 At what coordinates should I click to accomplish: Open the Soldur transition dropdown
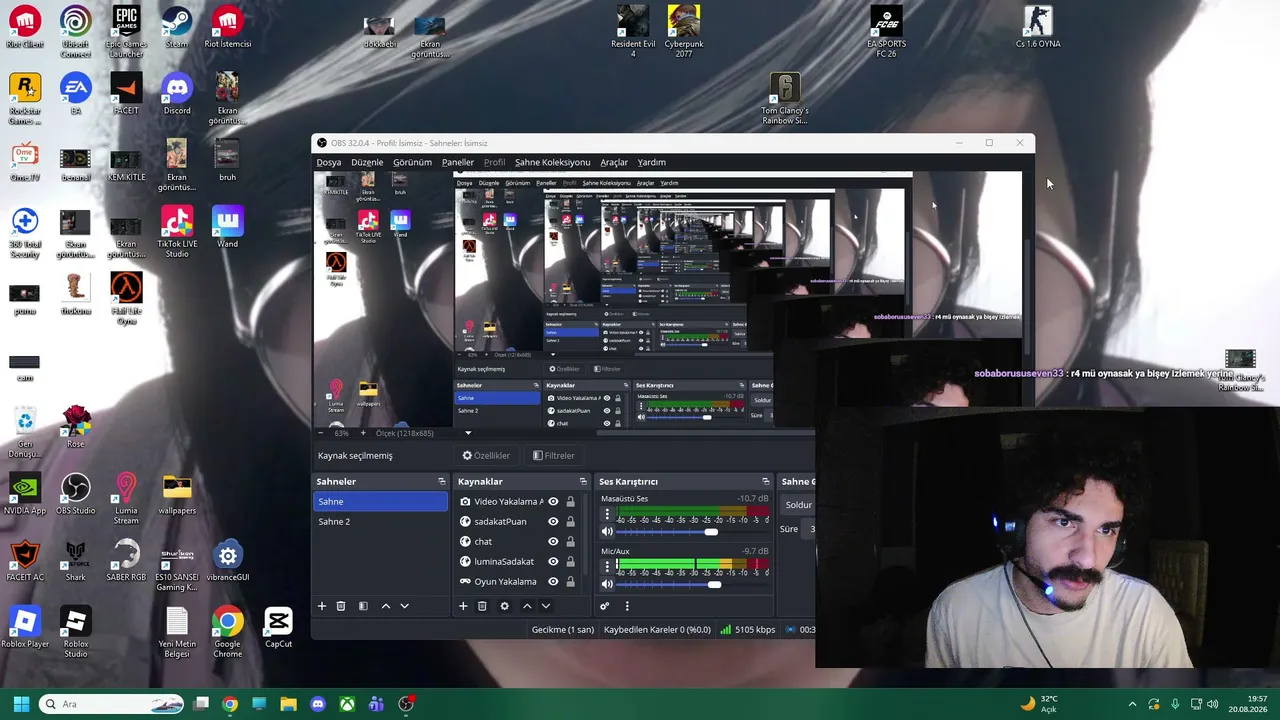click(798, 505)
